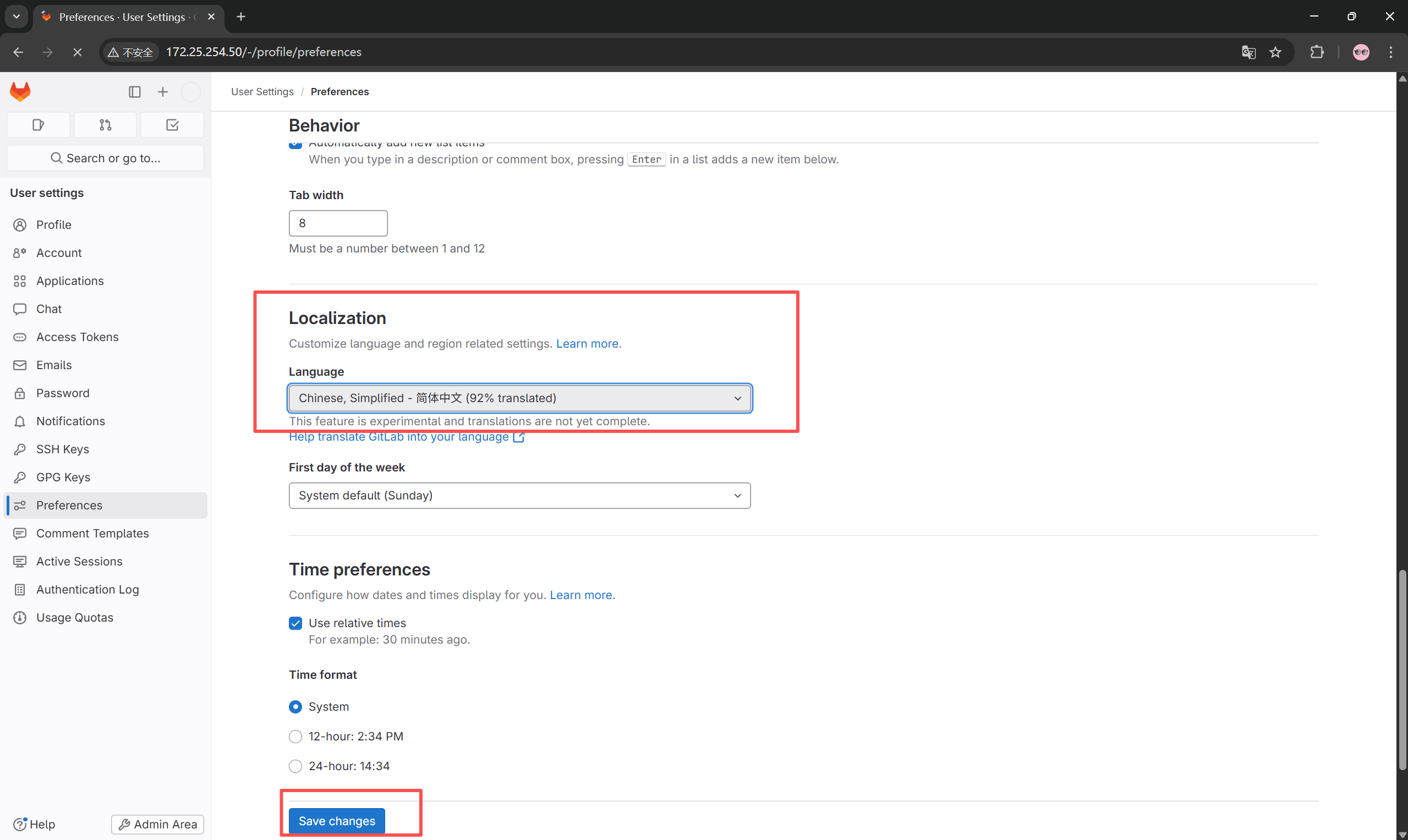The width and height of the screenshot is (1408, 840).
Task: Select the 24-hour time format radio
Action: [x=295, y=765]
